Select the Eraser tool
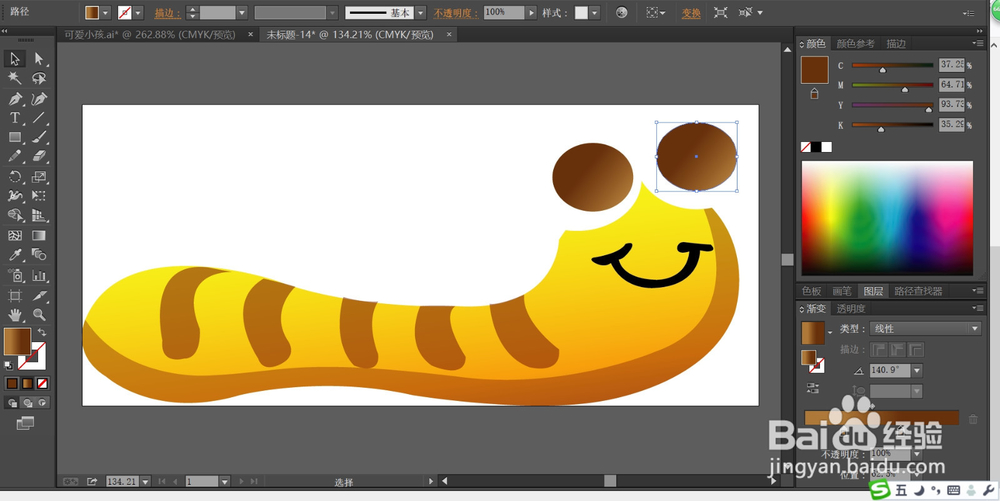 coord(39,156)
